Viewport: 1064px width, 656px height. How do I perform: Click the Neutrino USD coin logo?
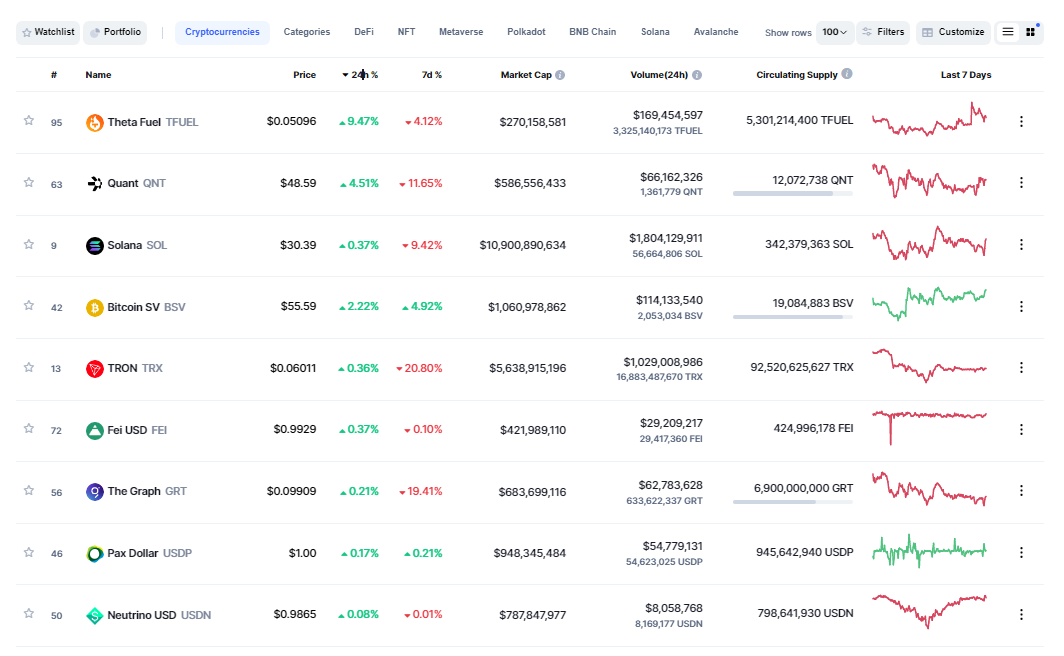click(x=94, y=615)
